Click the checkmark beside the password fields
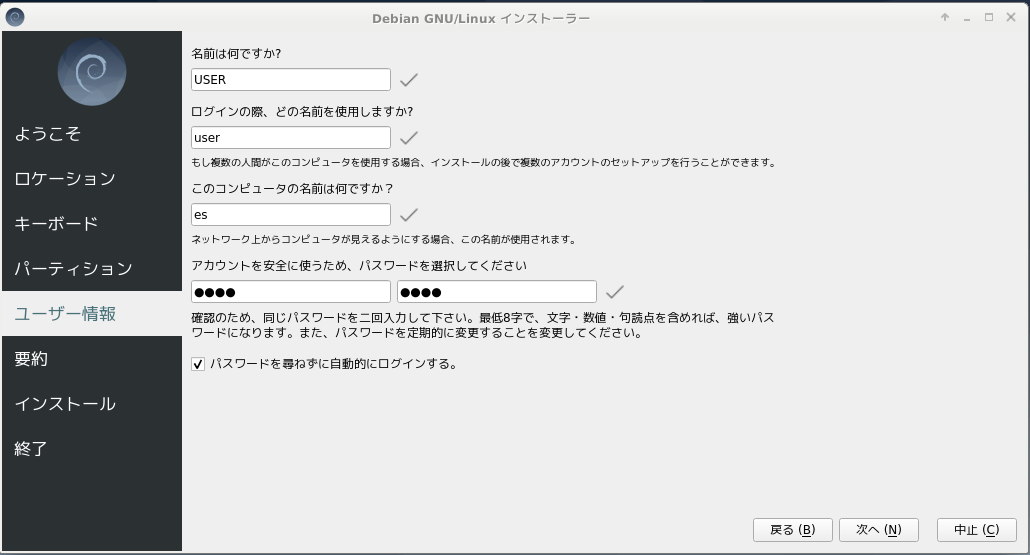The width and height of the screenshot is (1030, 555). point(615,292)
